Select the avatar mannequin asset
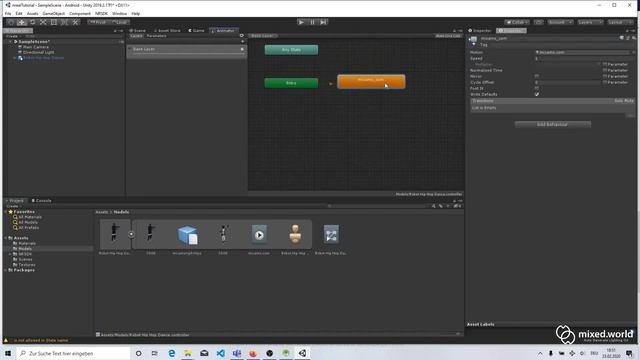Viewport: 640px width, 360px height. pyautogui.click(x=295, y=235)
